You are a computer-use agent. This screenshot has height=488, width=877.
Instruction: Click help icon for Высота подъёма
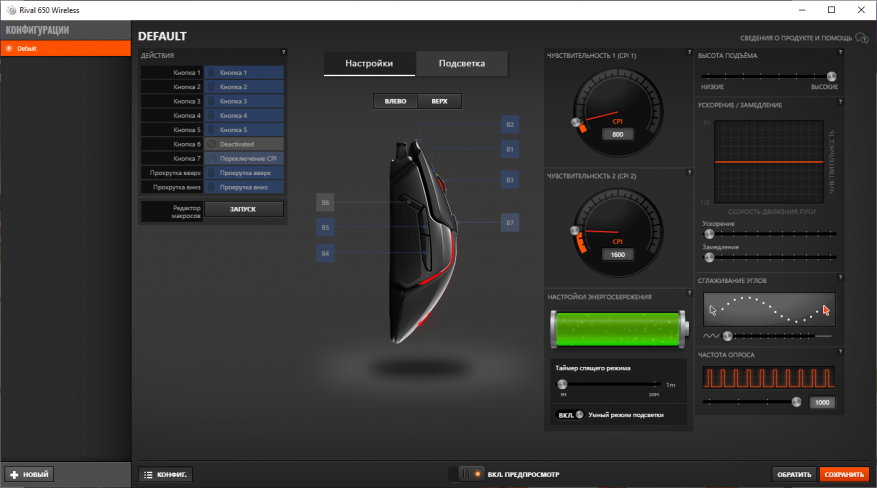tap(840, 52)
